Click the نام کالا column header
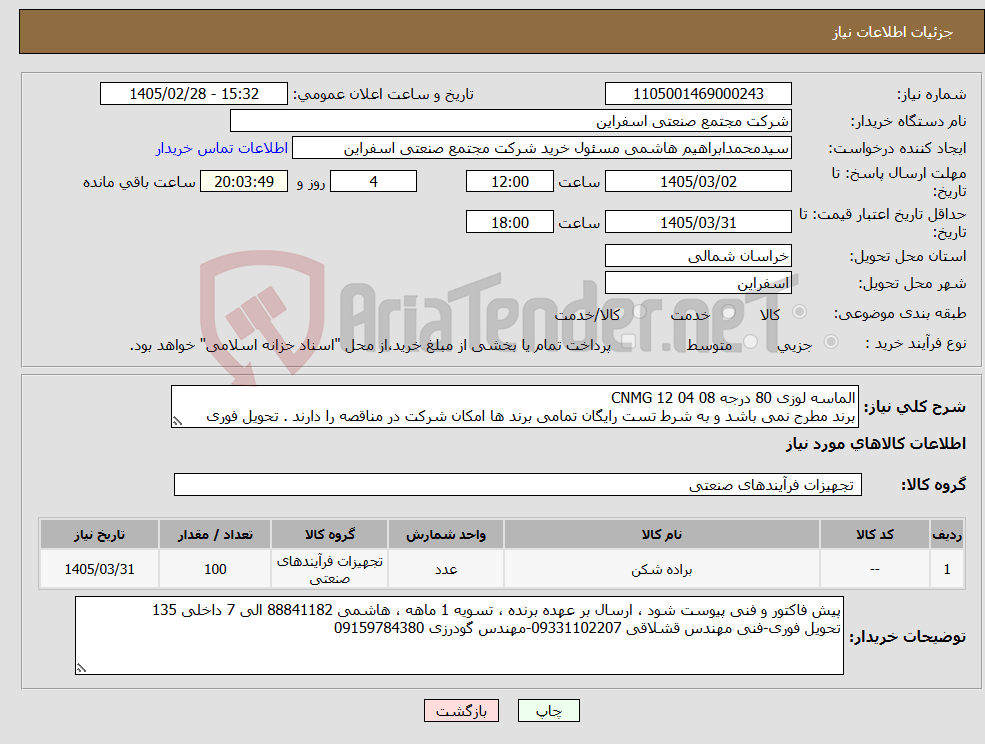The image size is (985, 744). click(x=661, y=534)
